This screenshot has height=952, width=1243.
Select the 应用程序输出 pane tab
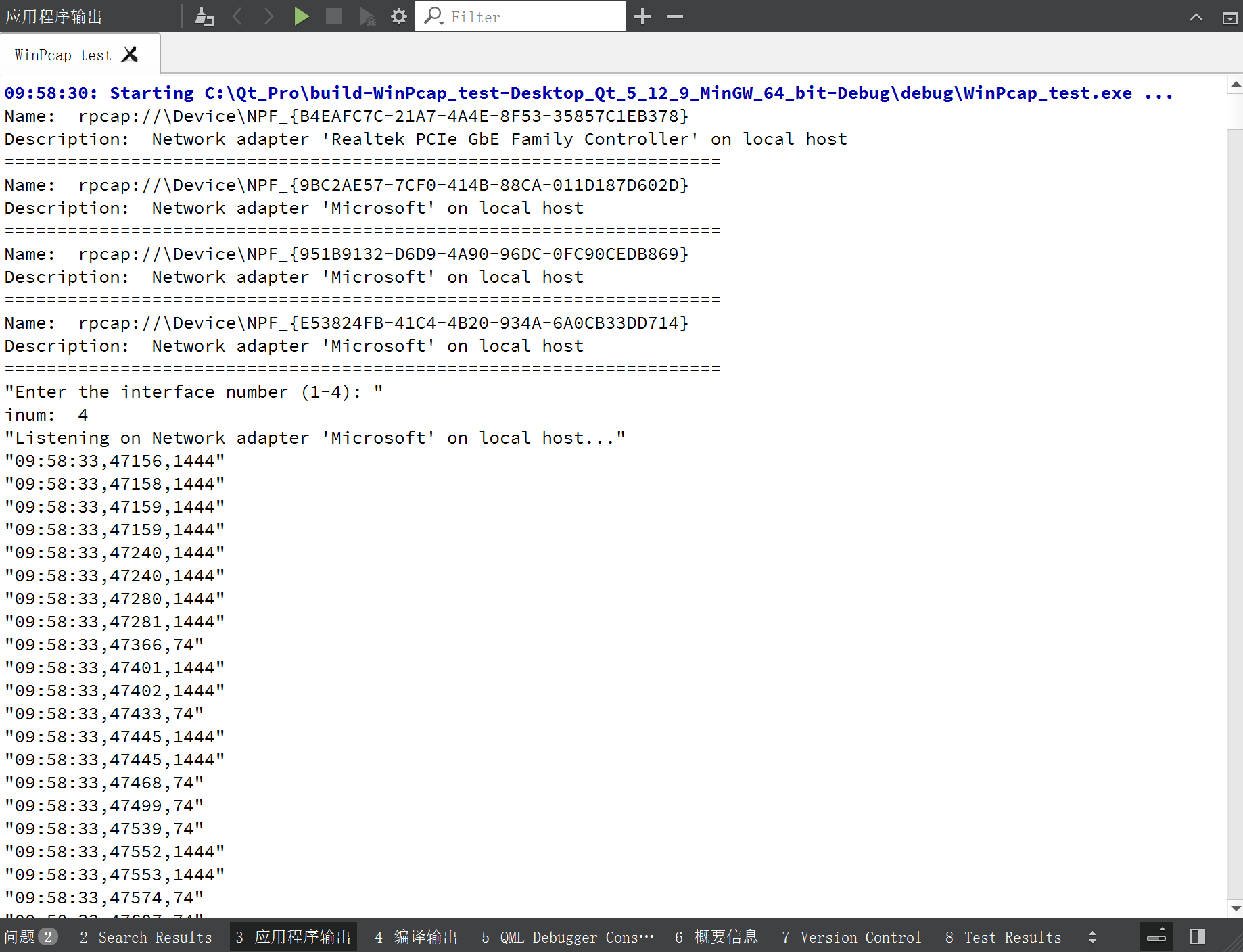click(x=294, y=936)
